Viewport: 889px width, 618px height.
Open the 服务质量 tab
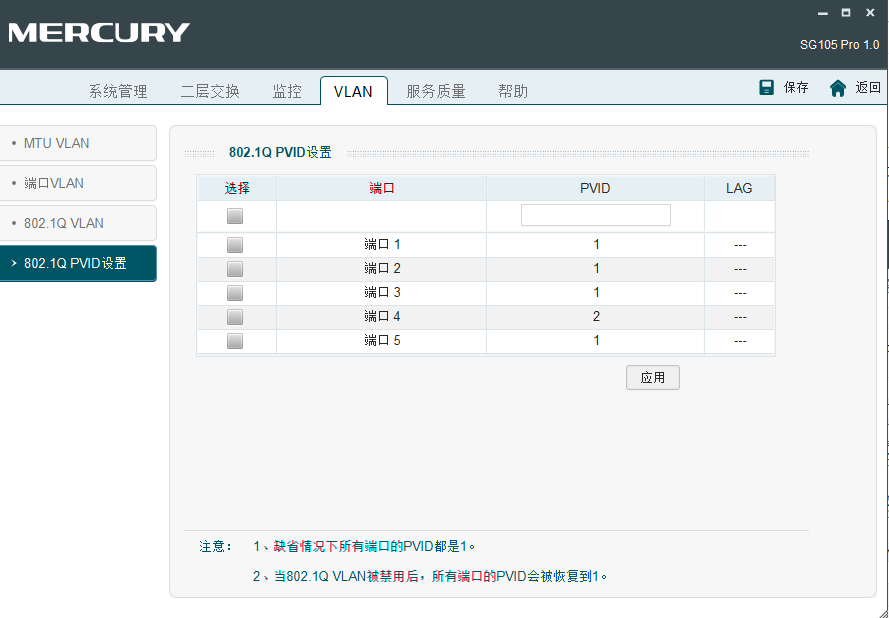436,92
